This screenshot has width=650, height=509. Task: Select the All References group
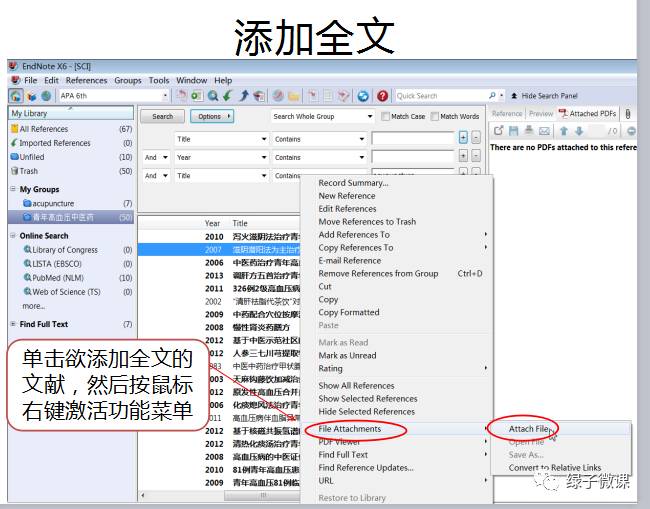click(71, 129)
